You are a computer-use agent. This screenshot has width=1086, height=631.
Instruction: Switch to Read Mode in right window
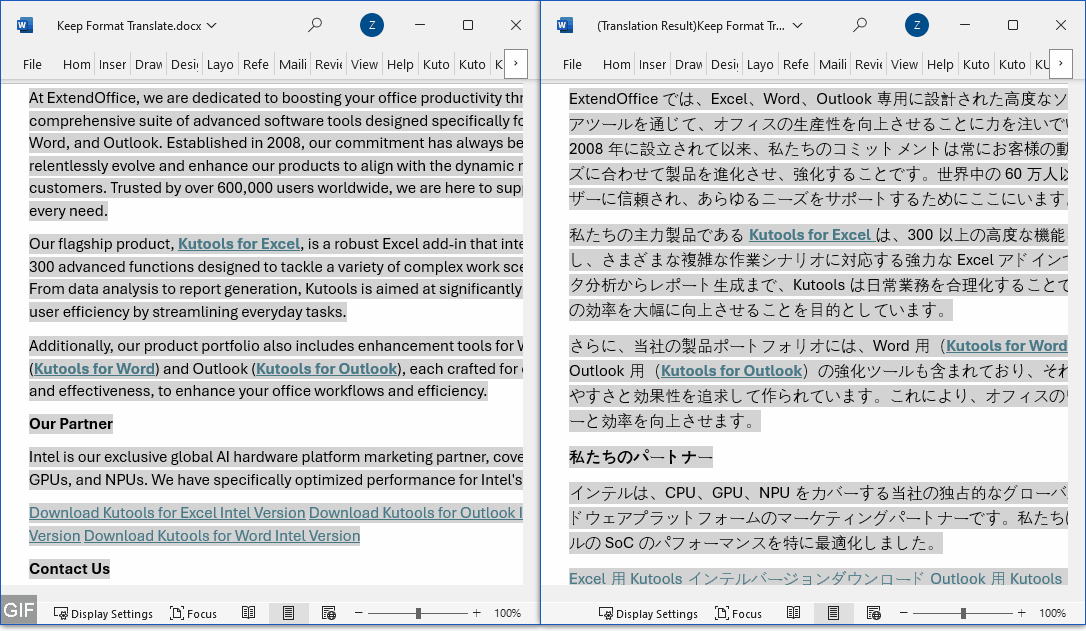coord(794,613)
